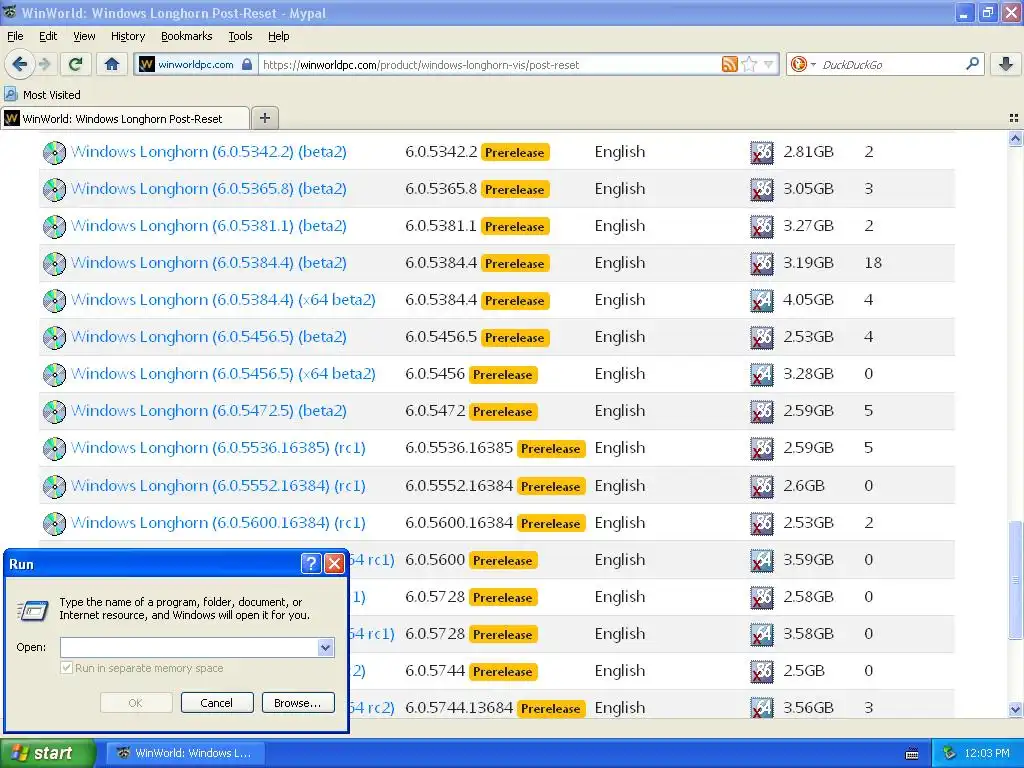Open the Downloads arrow button
The image size is (1024, 768).
tap(1006, 64)
